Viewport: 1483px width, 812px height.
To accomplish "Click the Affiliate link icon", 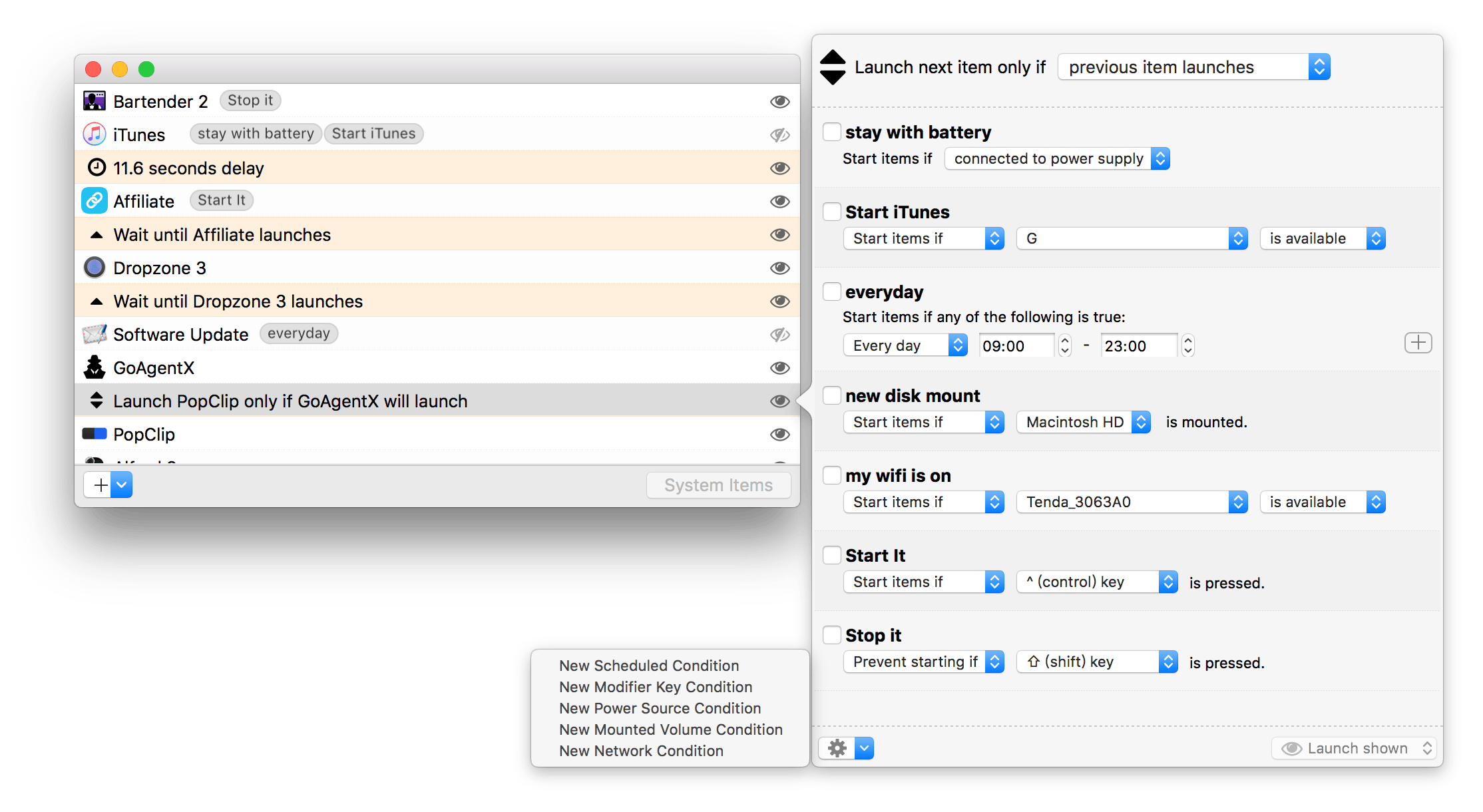I will (x=94, y=201).
